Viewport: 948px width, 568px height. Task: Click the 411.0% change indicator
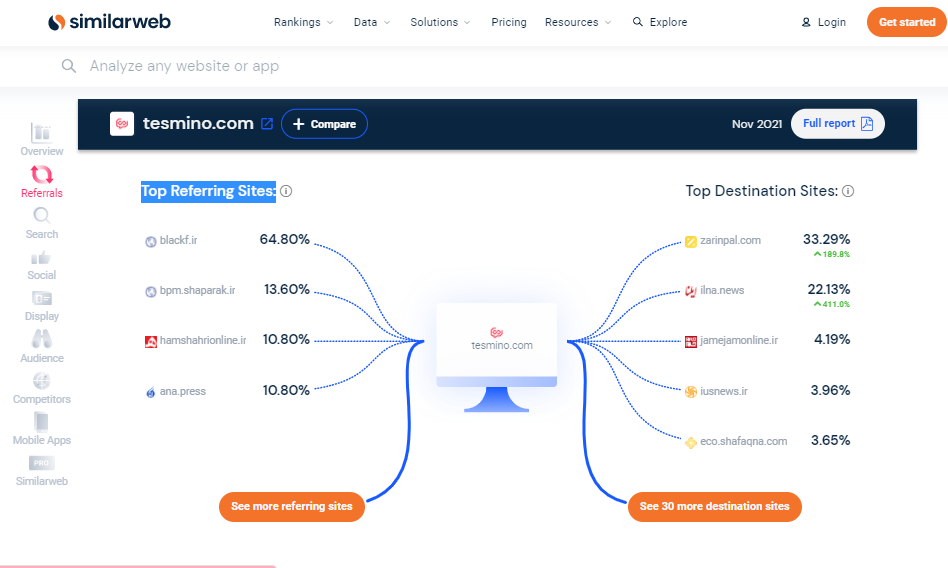click(x=832, y=305)
